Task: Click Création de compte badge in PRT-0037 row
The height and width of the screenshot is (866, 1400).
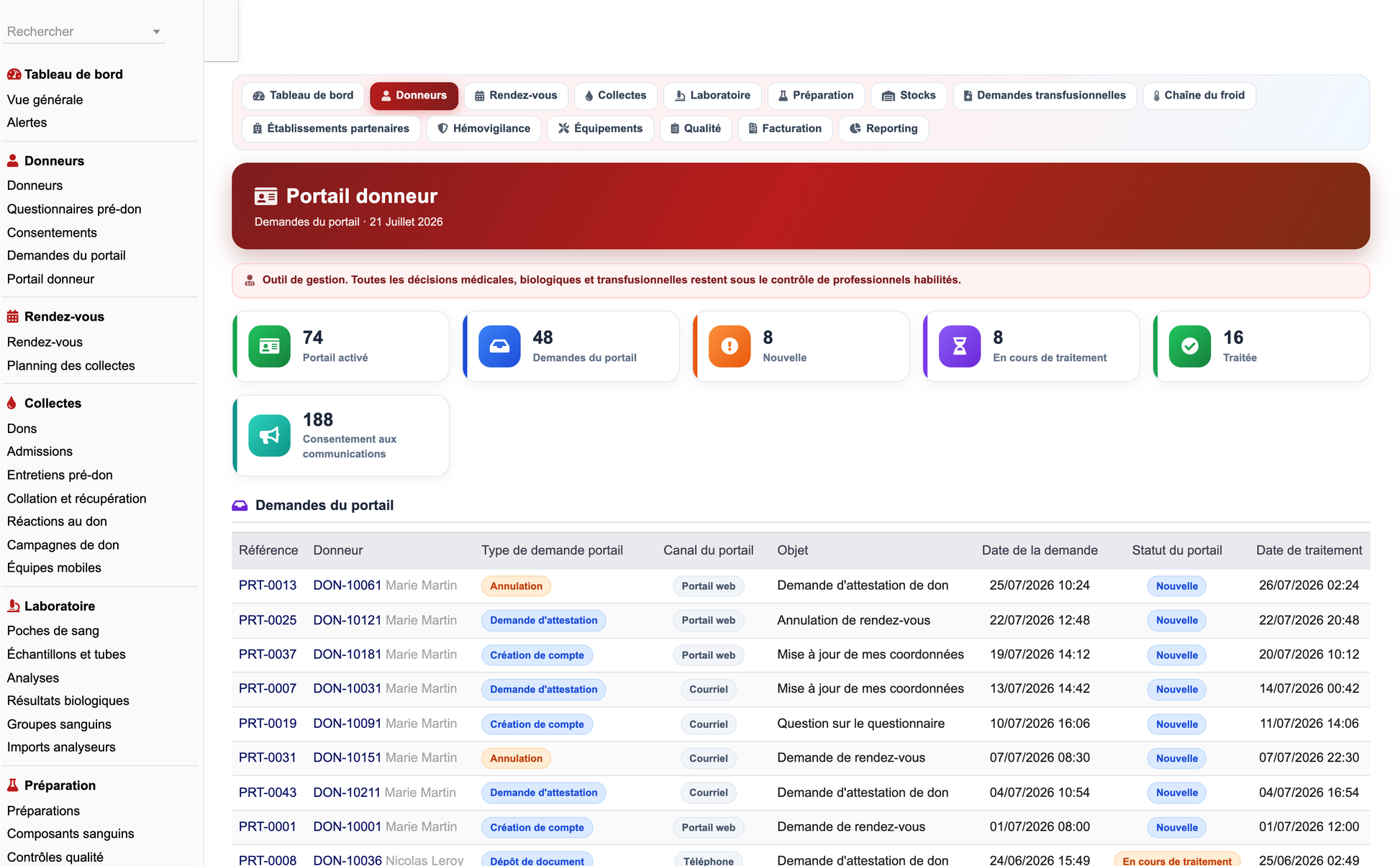Action: point(537,655)
